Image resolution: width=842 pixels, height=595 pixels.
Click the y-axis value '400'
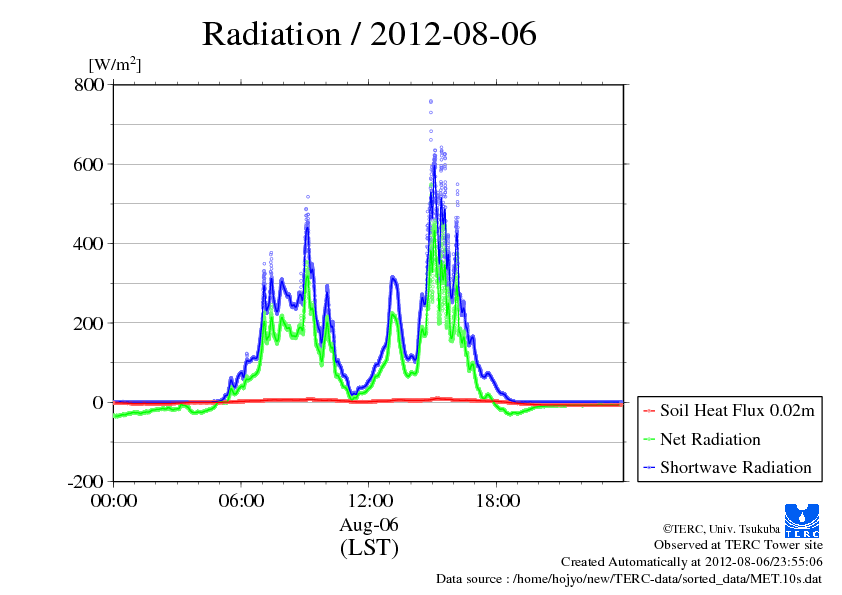click(x=88, y=244)
